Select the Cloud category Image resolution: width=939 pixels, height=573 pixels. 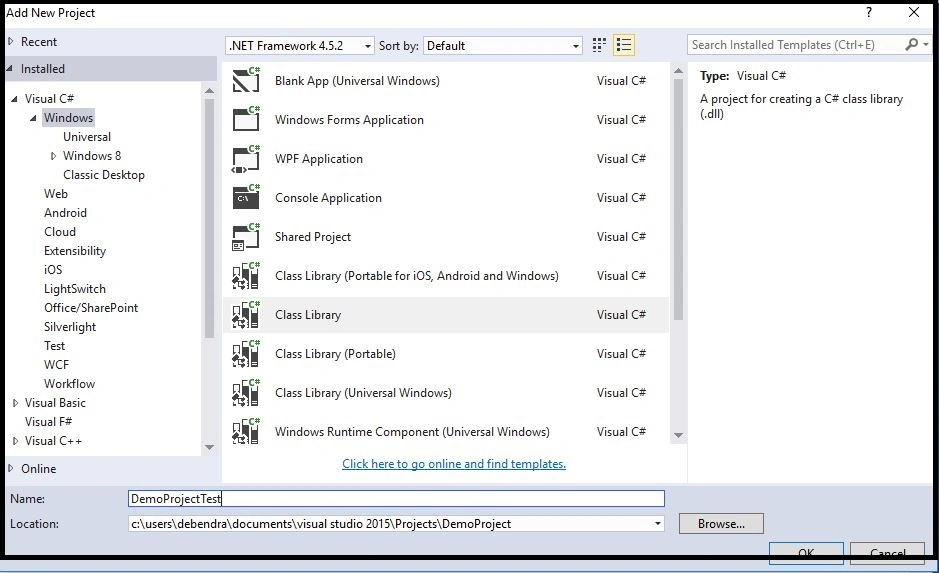(x=60, y=232)
